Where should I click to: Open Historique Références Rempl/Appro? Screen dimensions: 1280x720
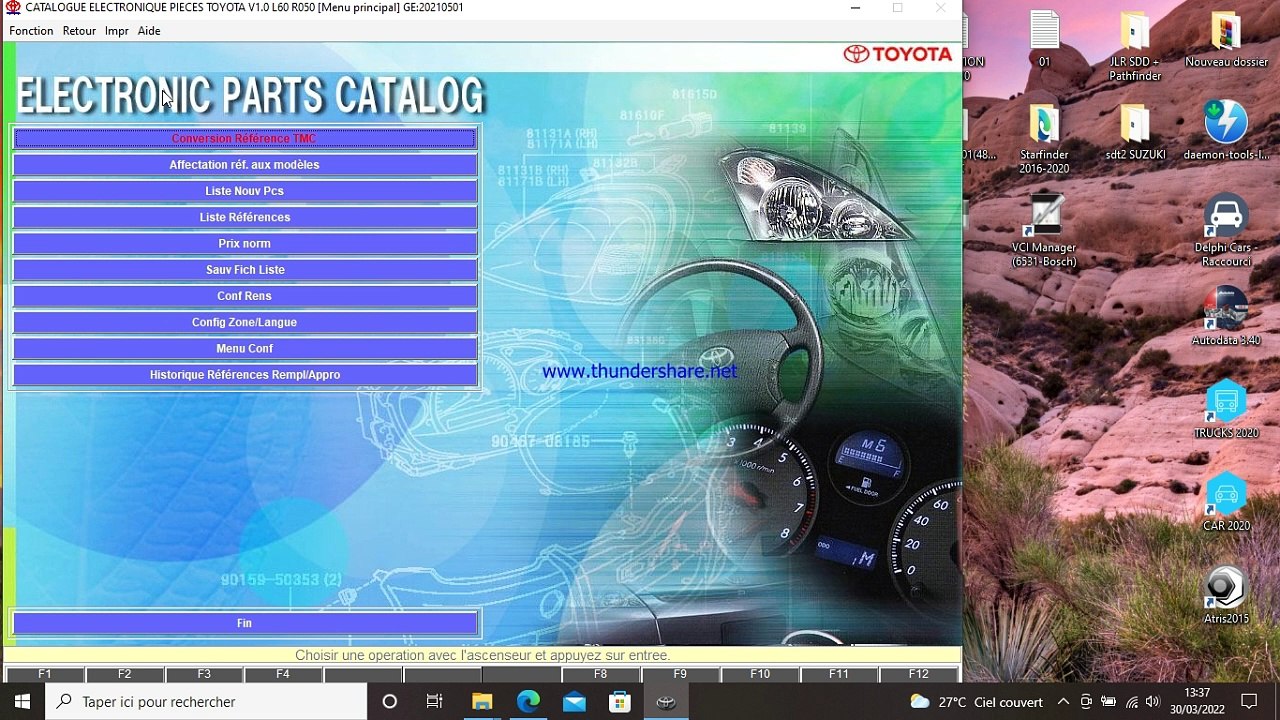click(245, 375)
